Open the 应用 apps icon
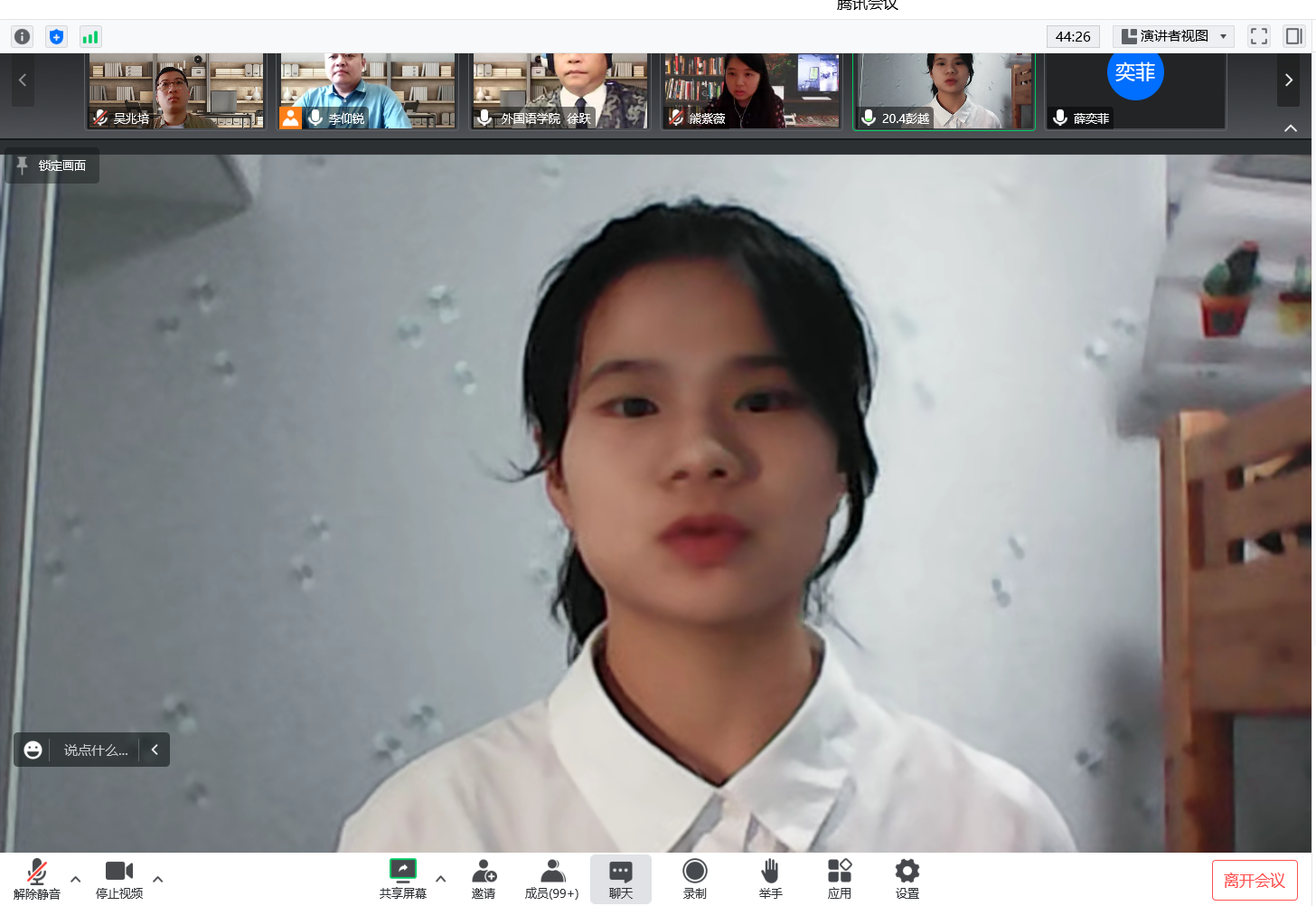Image resolution: width=1316 pixels, height=906 pixels. coord(839,878)
